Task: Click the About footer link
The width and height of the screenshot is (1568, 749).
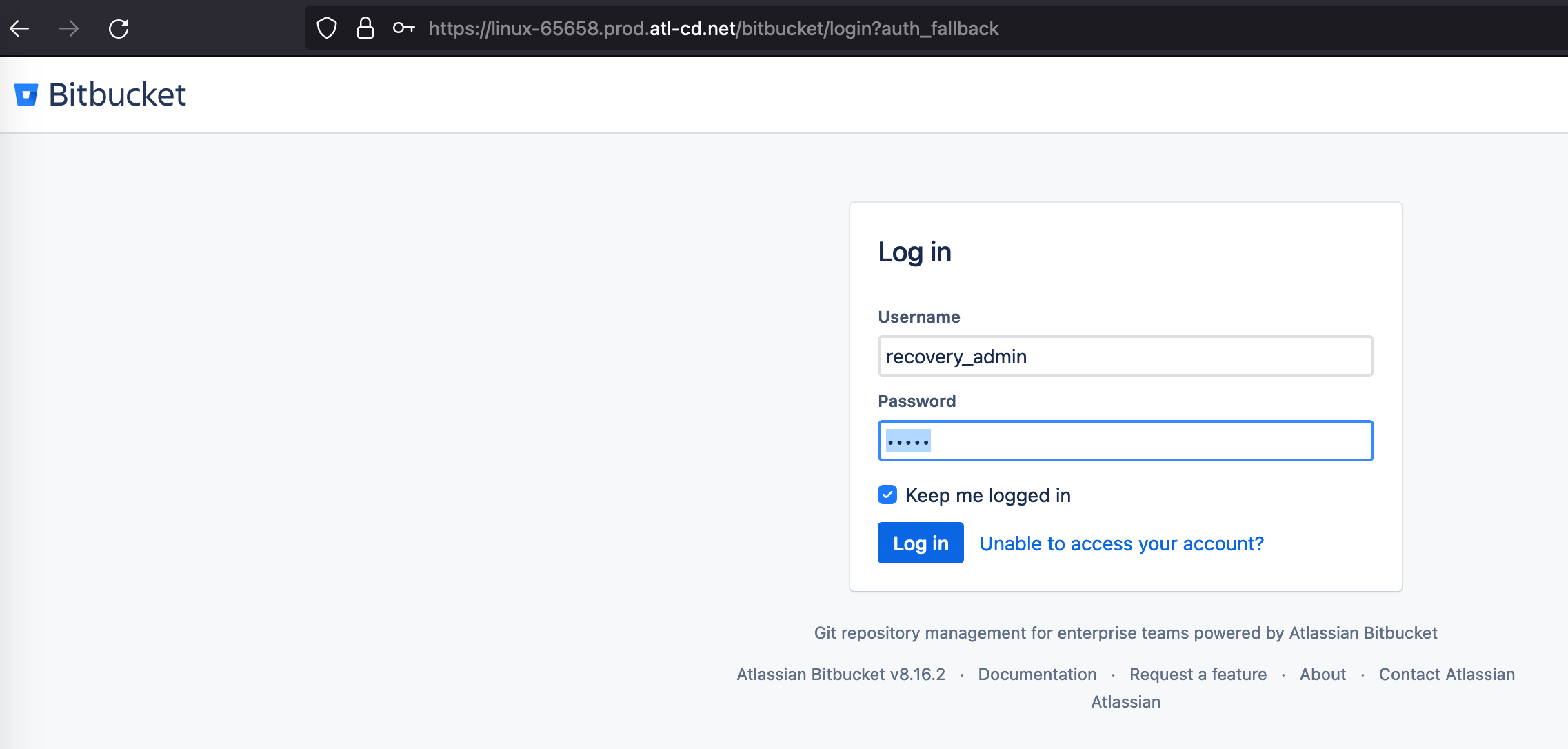Action: [x=1323, y=674]
